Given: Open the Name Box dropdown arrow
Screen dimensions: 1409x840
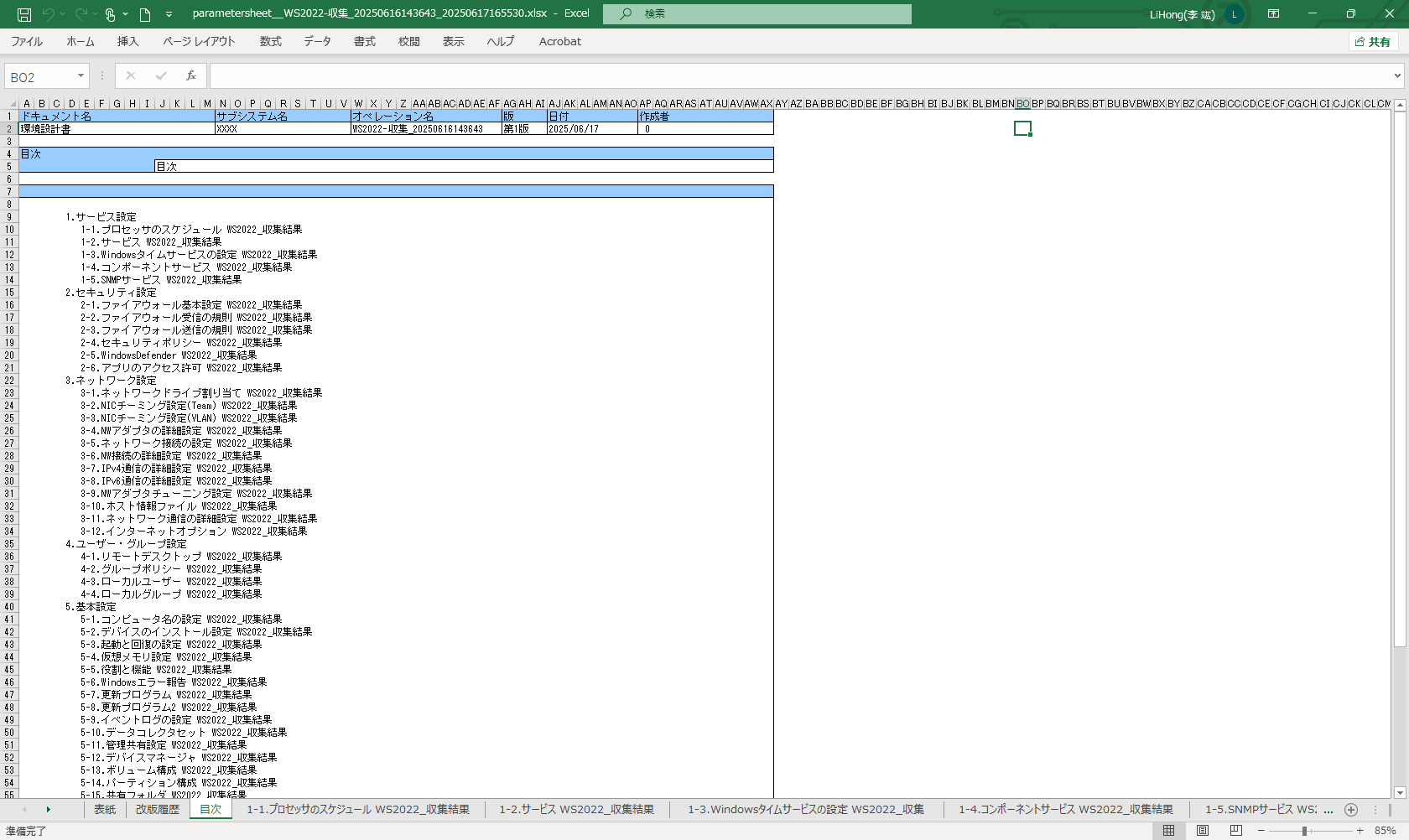Looking at the screenshot, I should pos(81,76).
